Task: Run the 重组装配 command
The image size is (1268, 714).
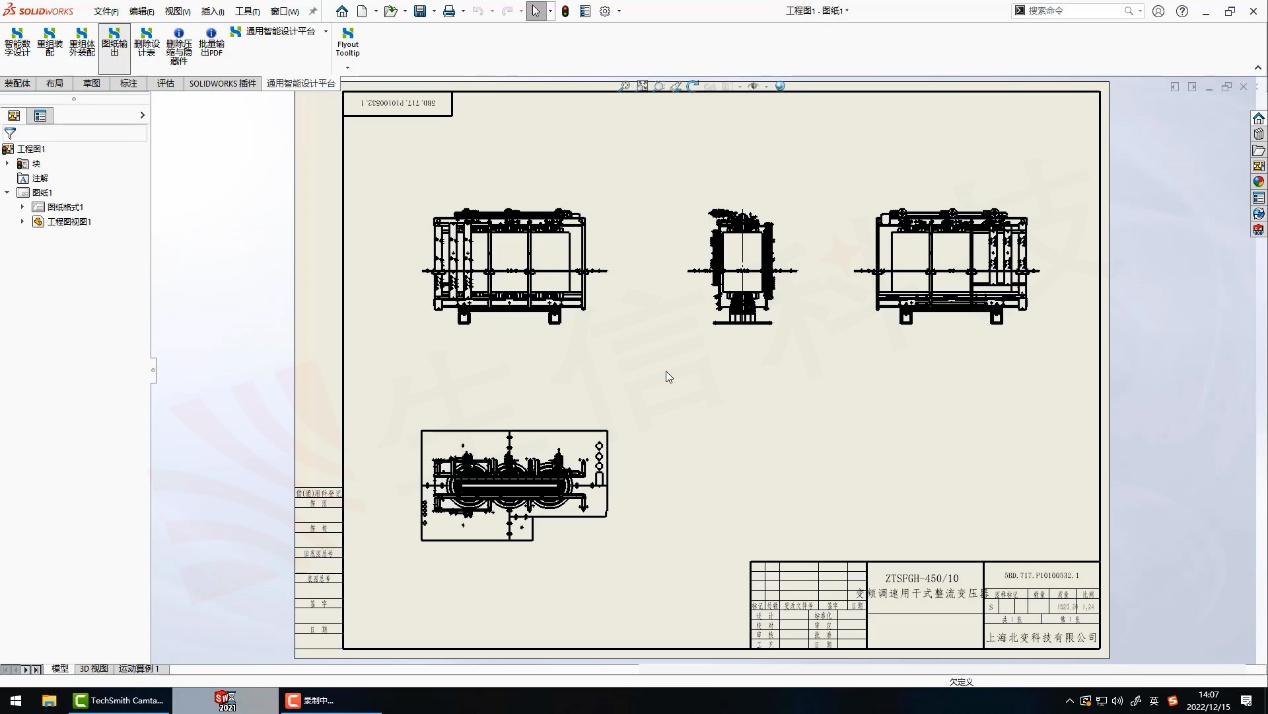Action: (49, 42)
